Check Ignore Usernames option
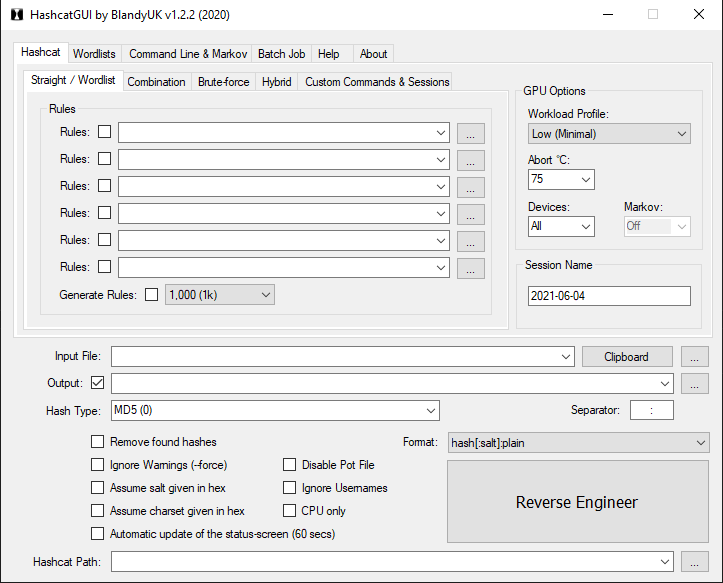The height and width of the screenshot is (583, 723). [289, 488]
